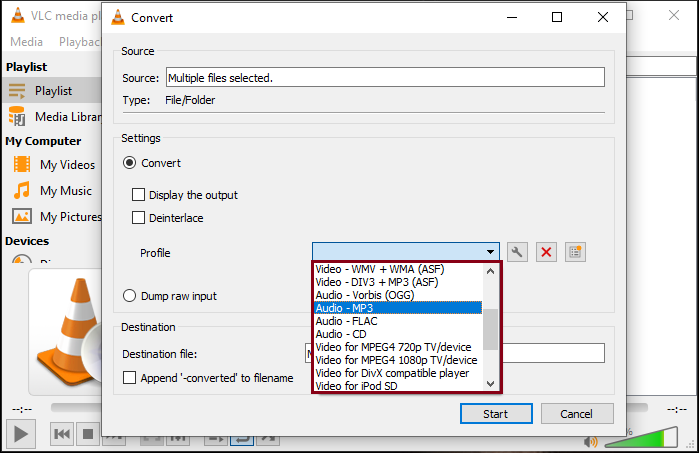
Task: Minimize the Convert dialog
Action: 512,17
